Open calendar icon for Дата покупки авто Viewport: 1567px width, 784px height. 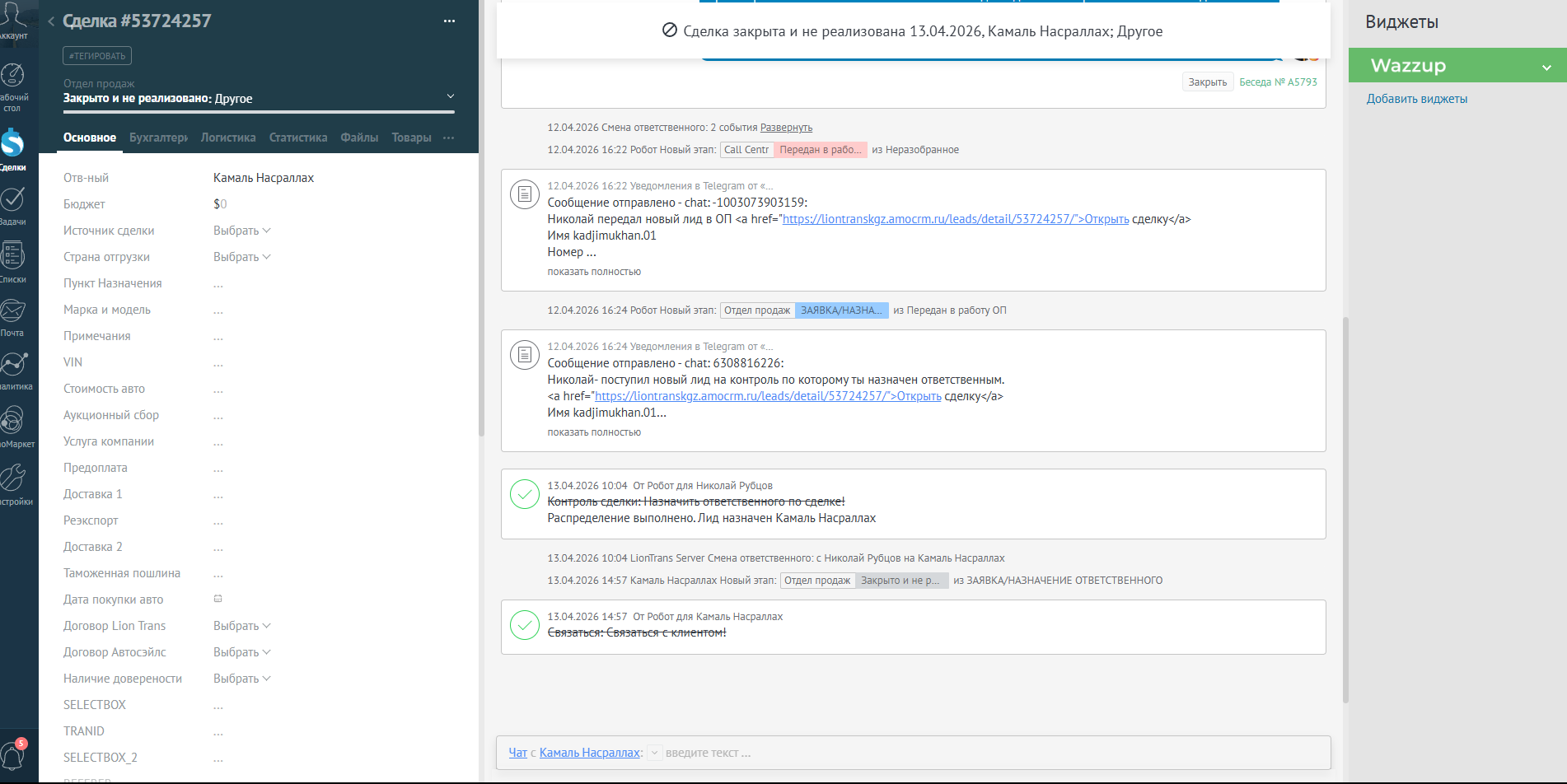pyautogui.click(x=218, y=599)
